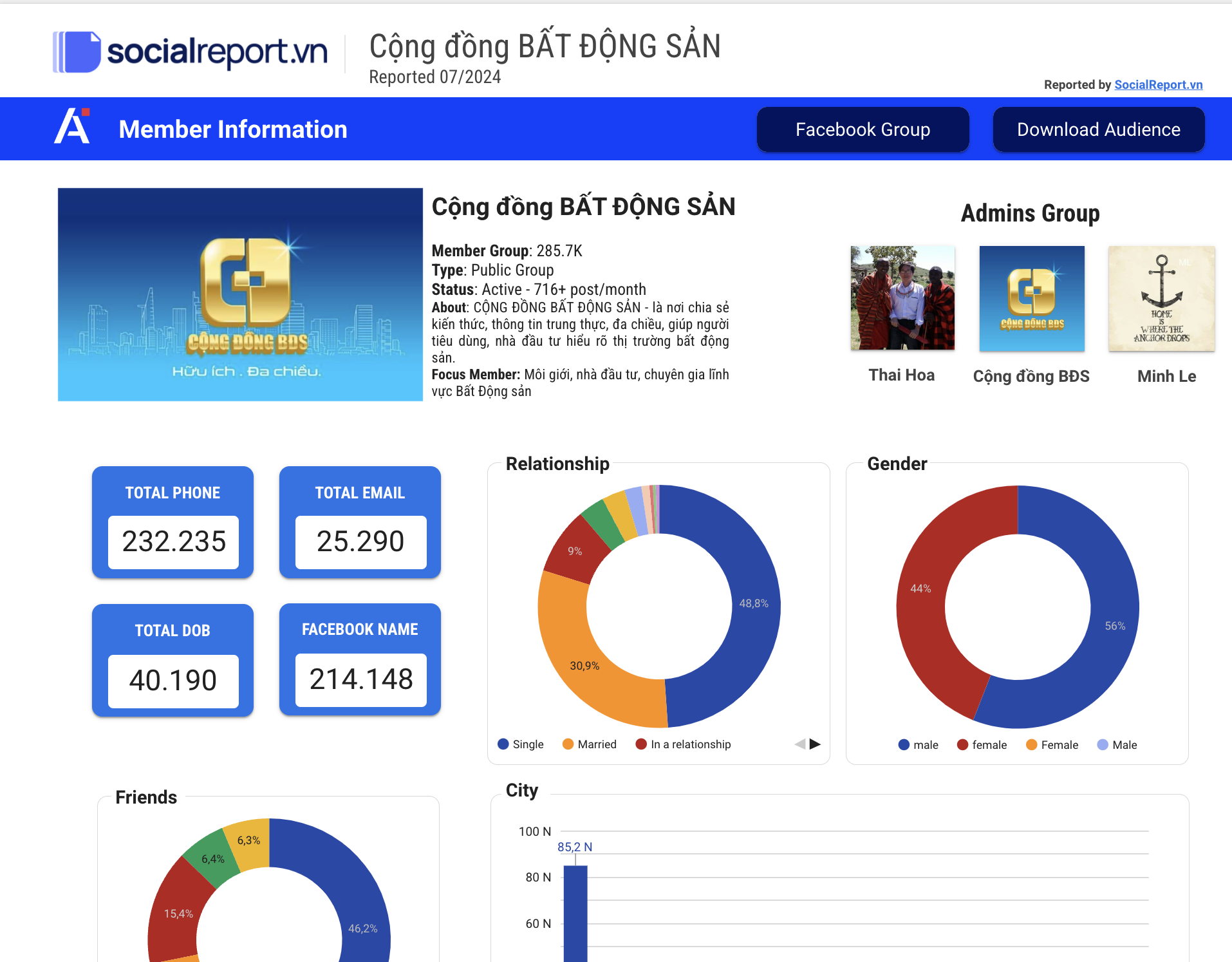The width and height of the screenshot is (1232, 962).
Task: Click the Admins Group heading
Action: (1030, 213)
